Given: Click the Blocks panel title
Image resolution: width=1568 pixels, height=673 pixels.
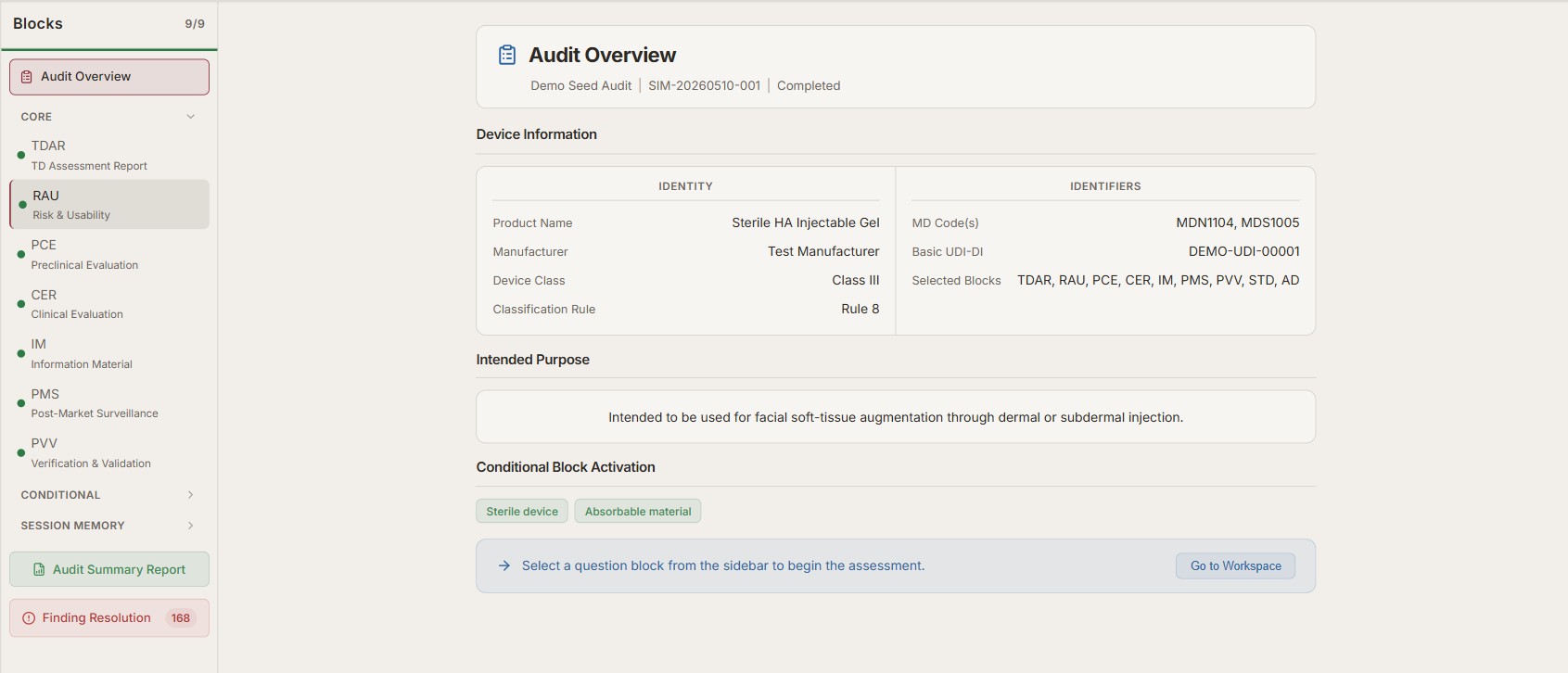Looking at the screenshot, I should tap(38, 23).
